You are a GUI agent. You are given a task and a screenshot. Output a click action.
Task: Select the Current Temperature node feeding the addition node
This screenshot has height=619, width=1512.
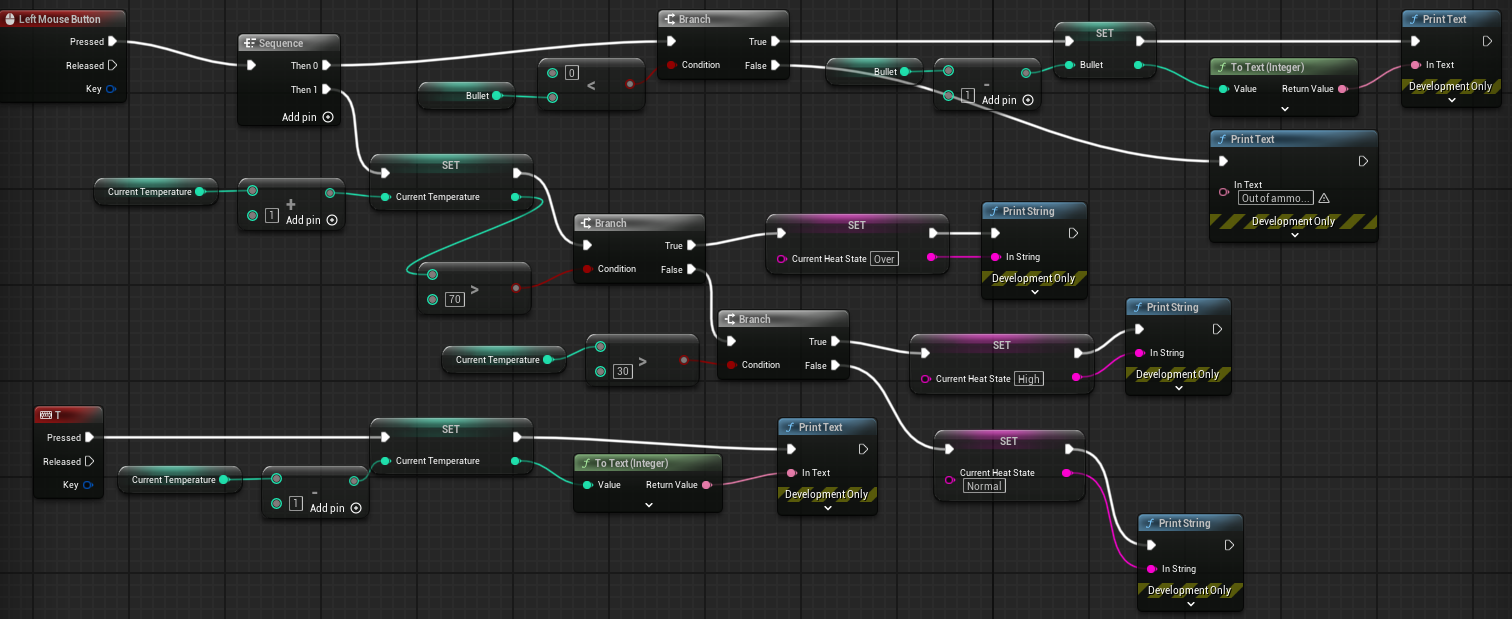tap(156, 192)
